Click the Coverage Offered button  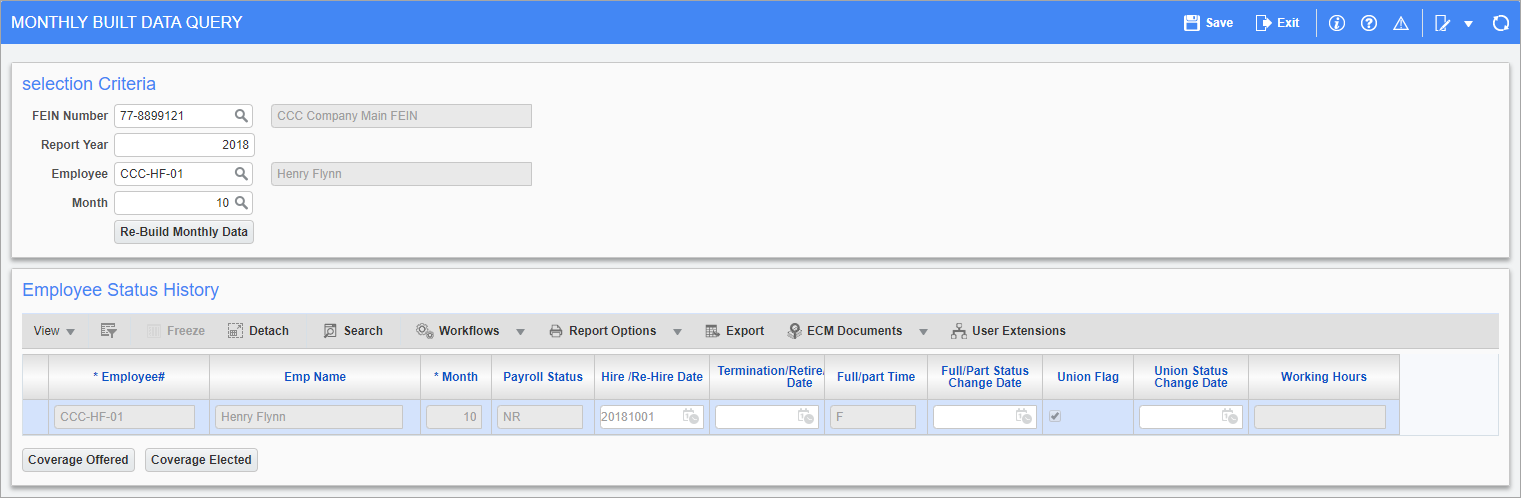tap(78, 460)
